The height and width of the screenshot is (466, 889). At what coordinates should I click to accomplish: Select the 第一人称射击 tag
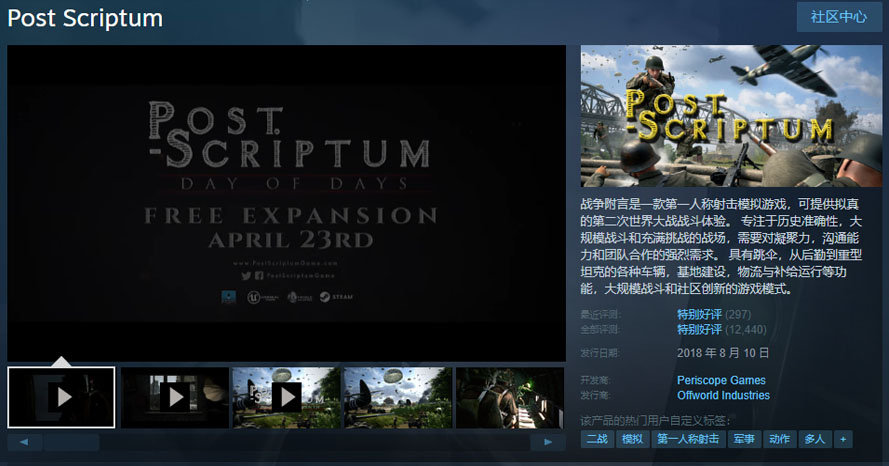coord(688,439)
